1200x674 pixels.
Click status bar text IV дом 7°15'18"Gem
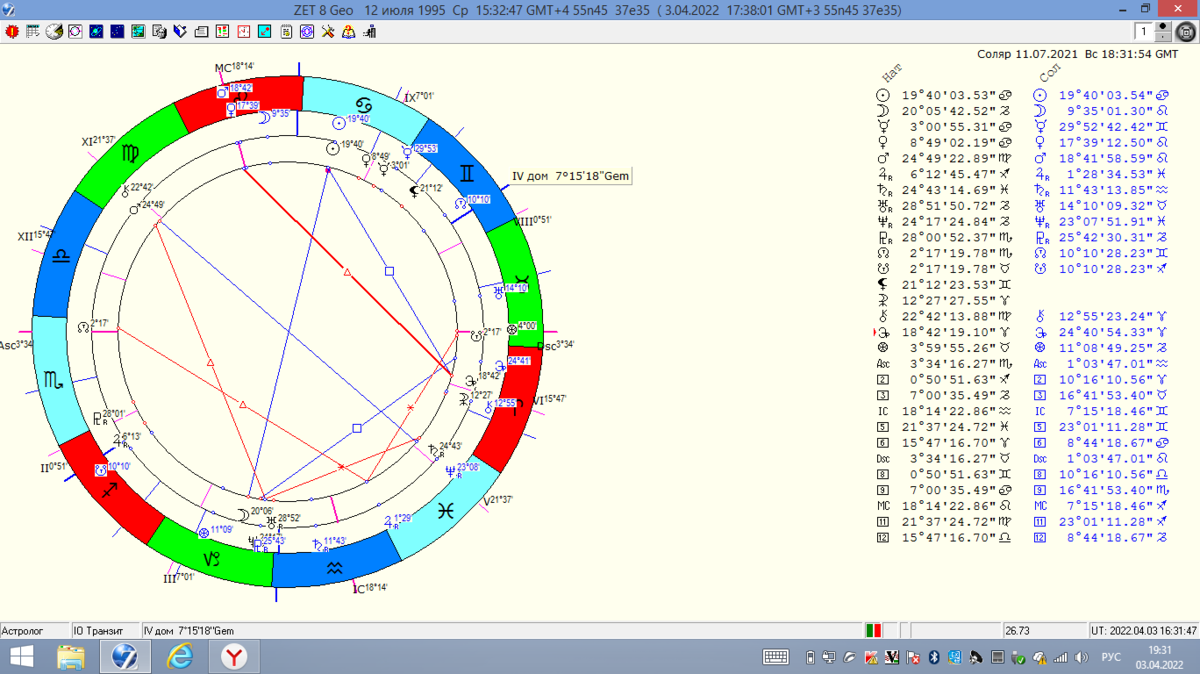pyautogui.click(x=189, y=631)
